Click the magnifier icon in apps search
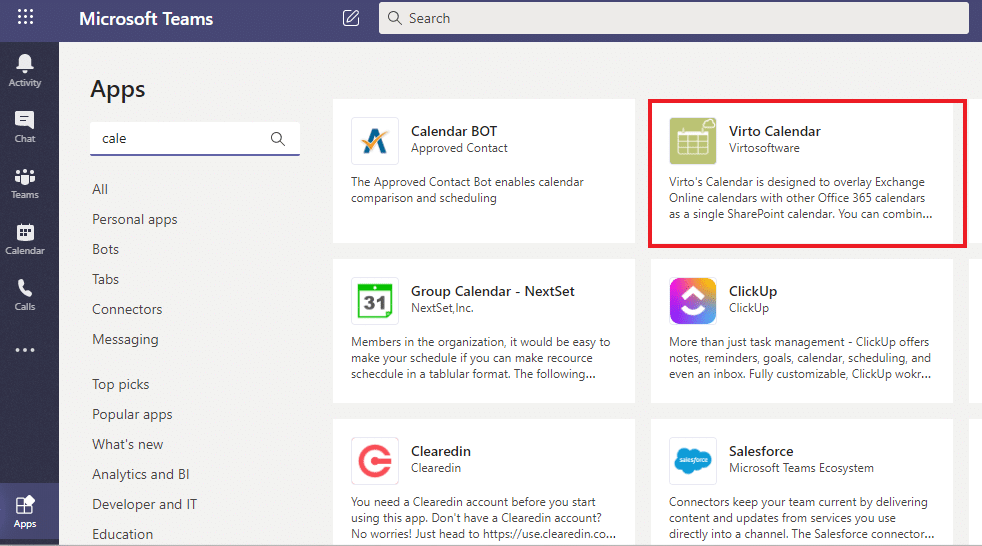Screen dimensions: 982x546 (277, 138)
